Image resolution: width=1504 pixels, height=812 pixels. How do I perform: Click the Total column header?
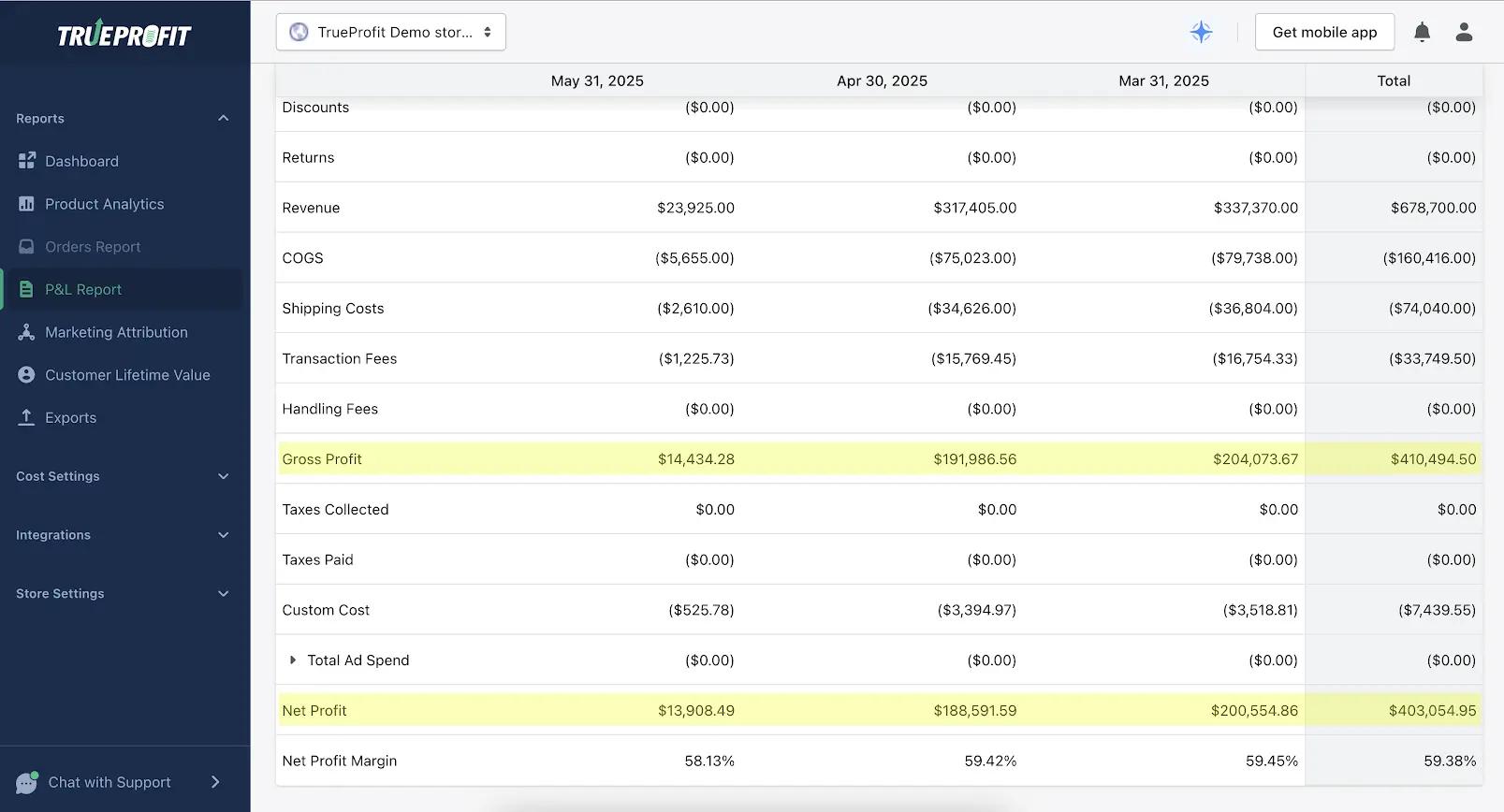click(x=1393, y=80)
